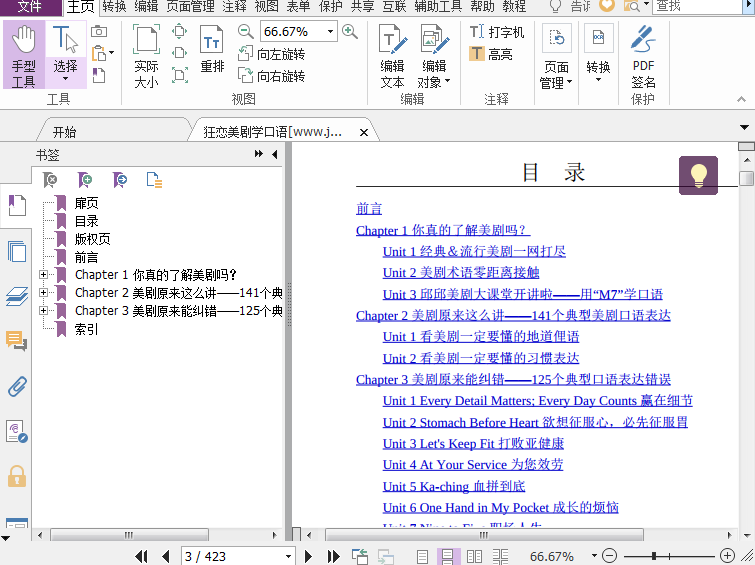This screenshot has height=565, width=755.
Task: Rotate the view left (向左旋转)
Action: click(272, 54)
